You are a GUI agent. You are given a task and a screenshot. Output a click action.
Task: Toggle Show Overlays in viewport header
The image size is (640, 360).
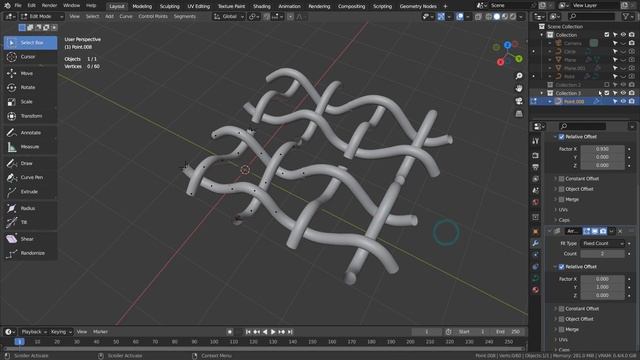[x=460, y=17]
